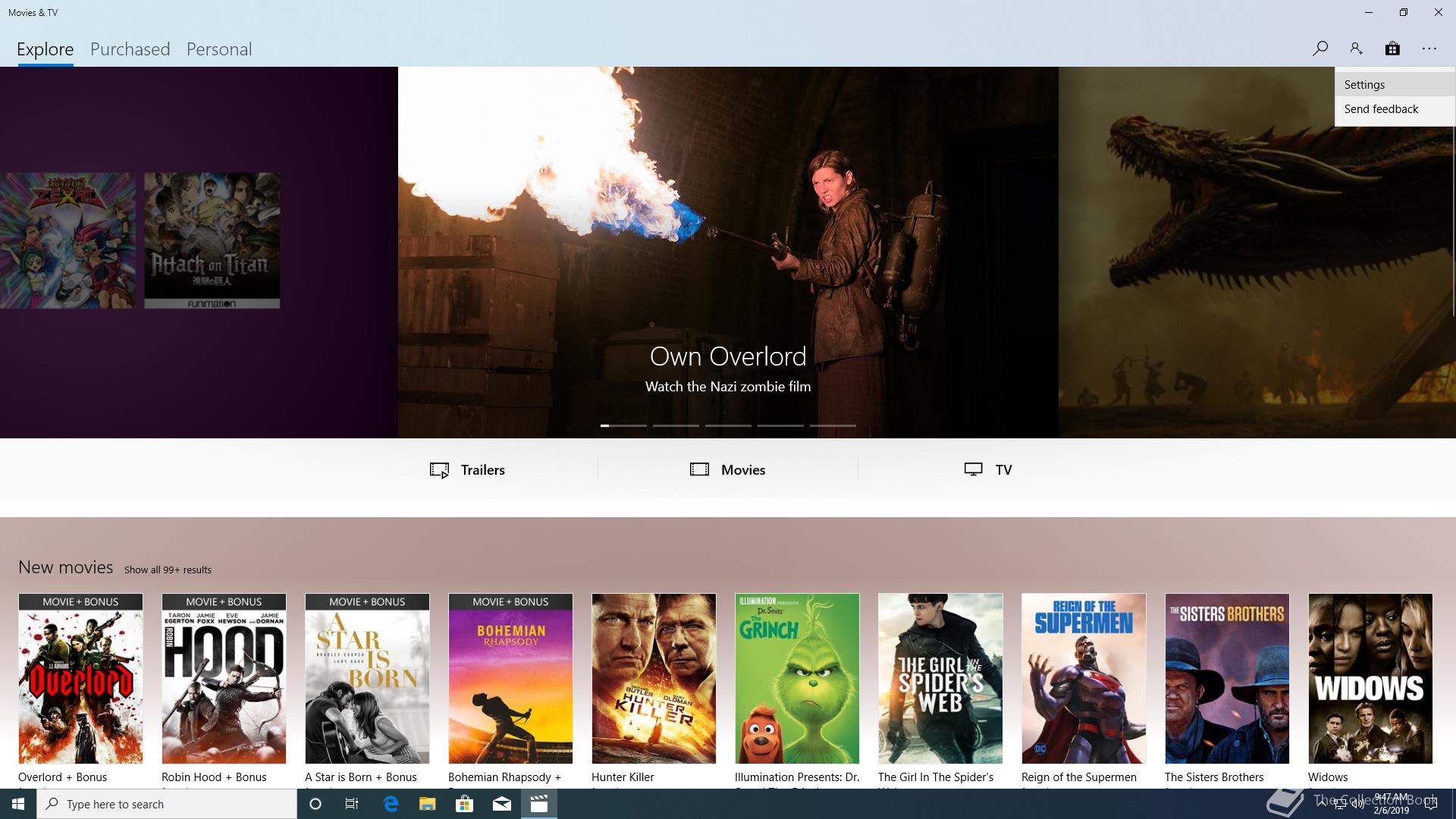Image resolution: width=1456 pixels, height=819 pixels.
Task: Open the Robin Hood movie poster
Action: (x=224, y=679)
